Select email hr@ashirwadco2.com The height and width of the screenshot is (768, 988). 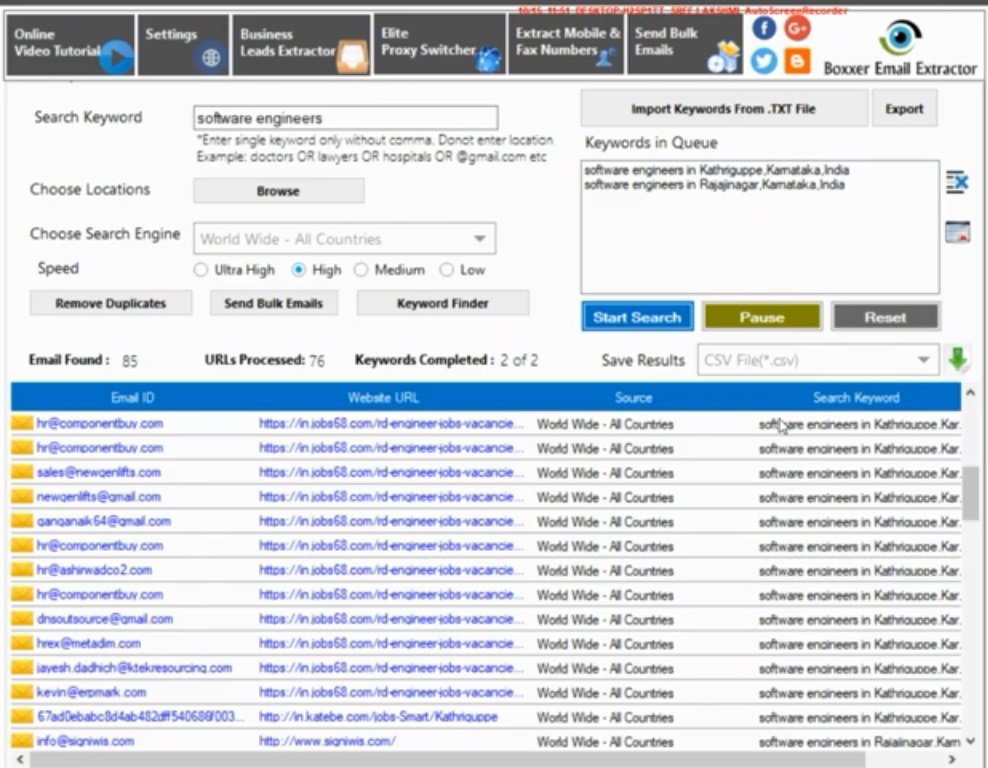(94, 570)
